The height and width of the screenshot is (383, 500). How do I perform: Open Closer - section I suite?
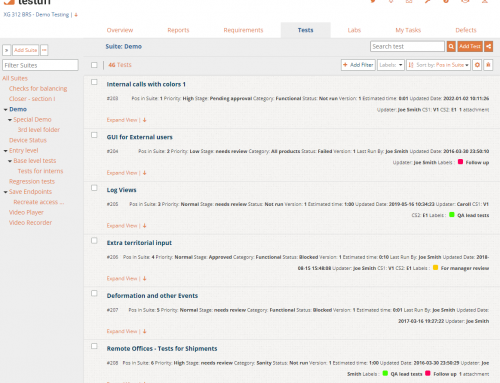32,99
